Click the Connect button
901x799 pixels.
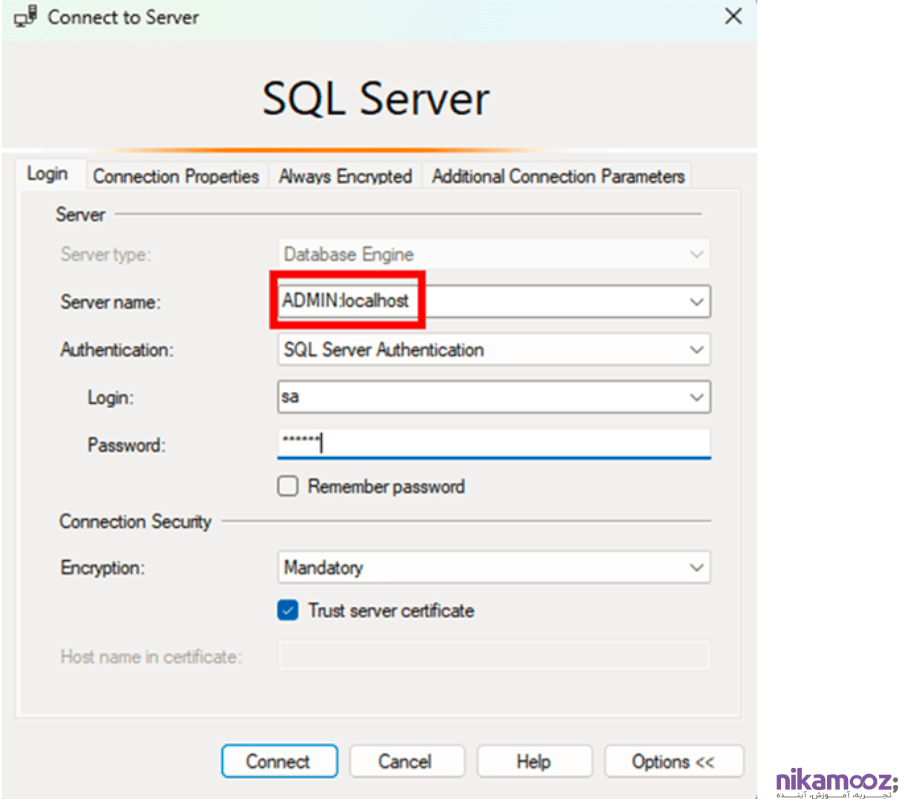pyautogui.click(x=277, y=761)
